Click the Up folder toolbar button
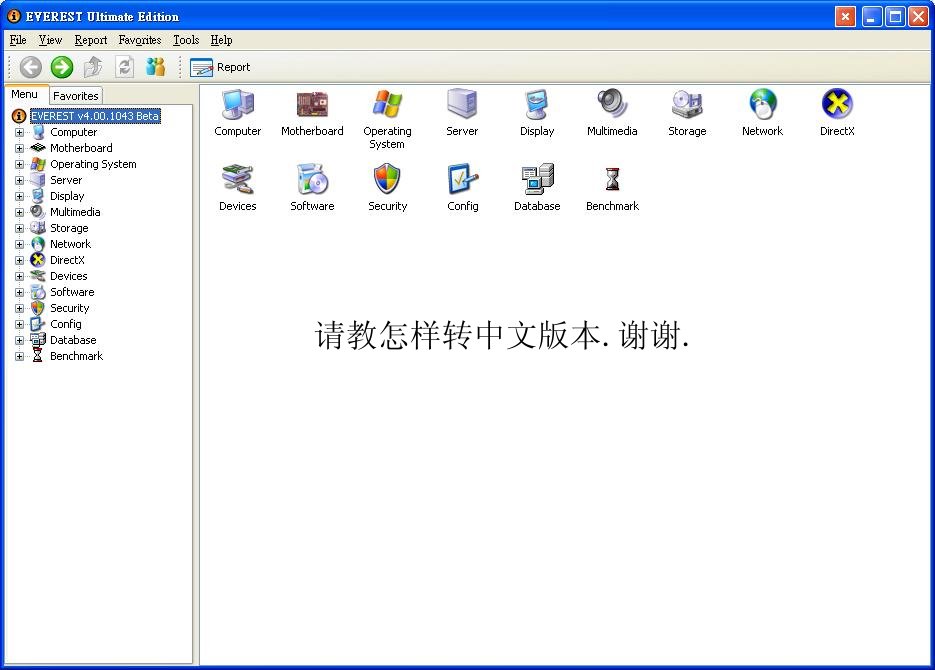The width and height of the screenshot is (935, 670). [x=92, y=67]
